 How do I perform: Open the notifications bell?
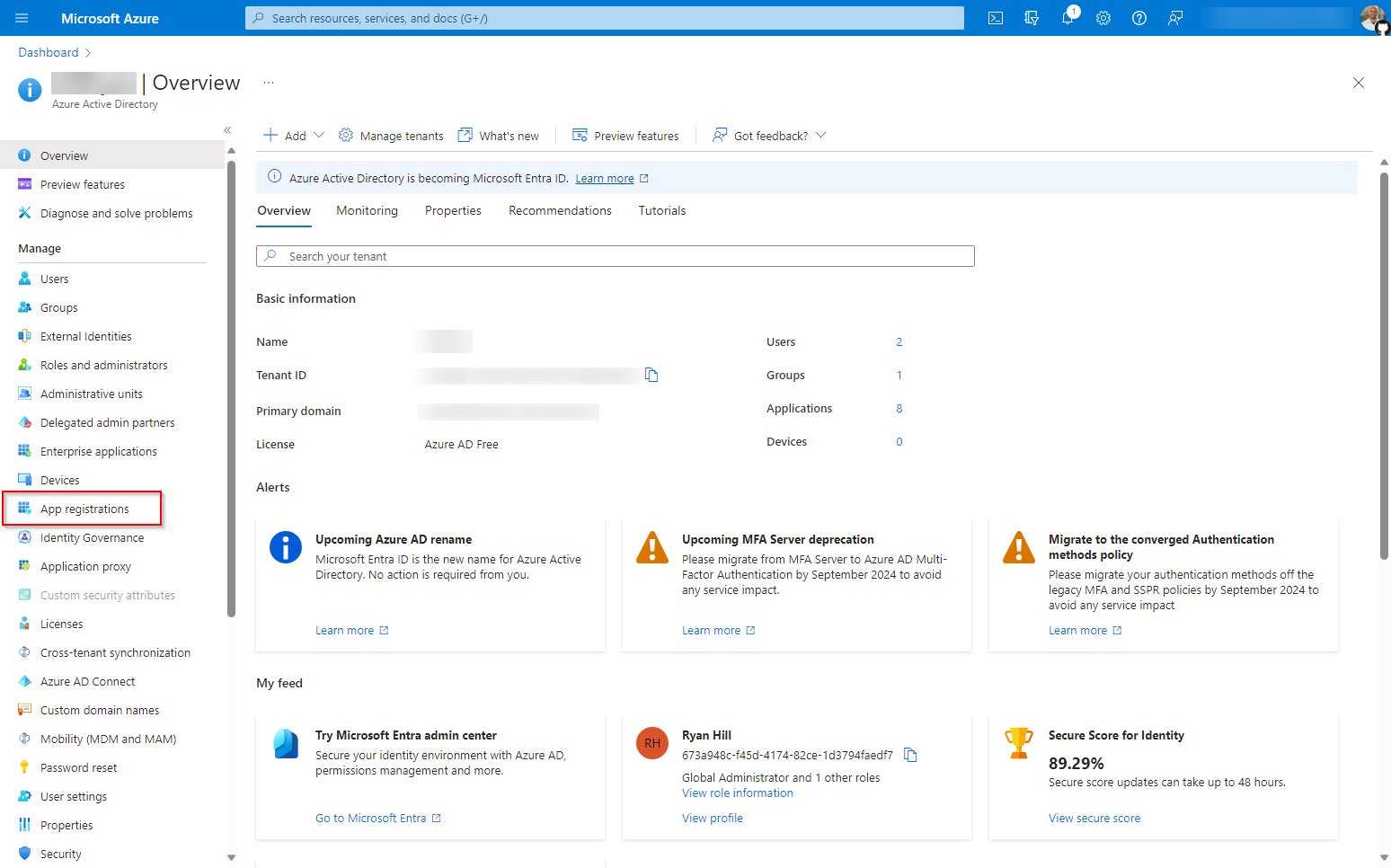pyautogui.click(x=1068, y=18)
